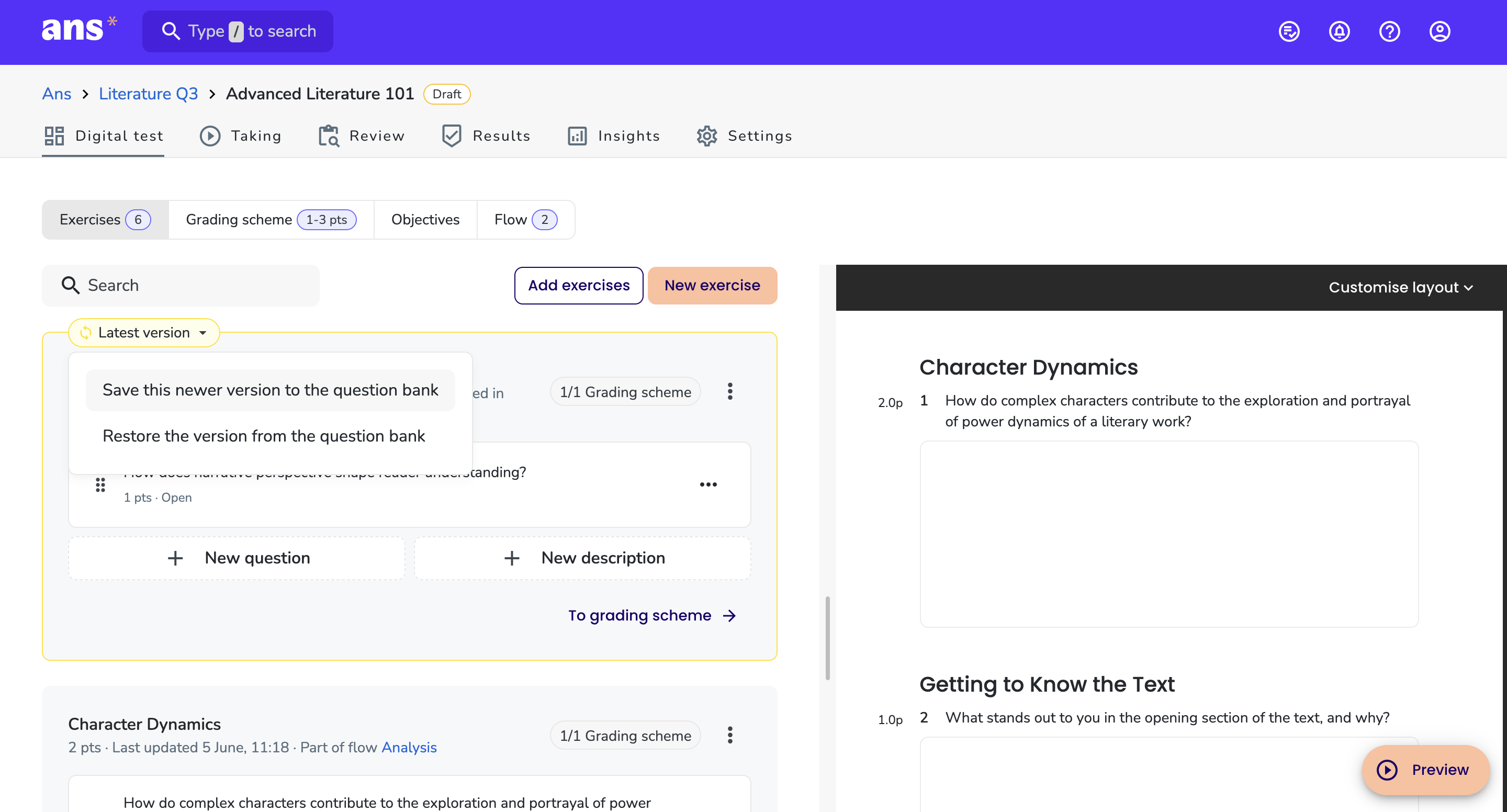1507x812 pixels.
Task: Switch to the Exercises tab
Action: [x=105, y=219]
